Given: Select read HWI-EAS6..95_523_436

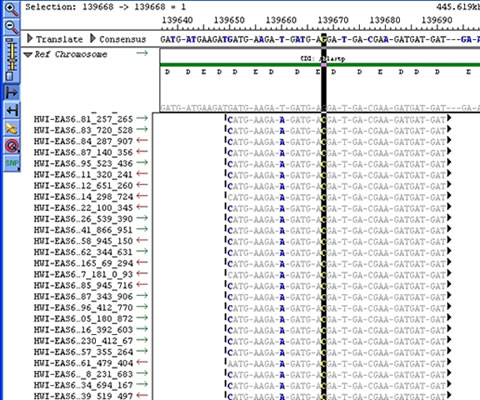Looking at the screenshot, I should pyautogui.click(x=83, y=163).
